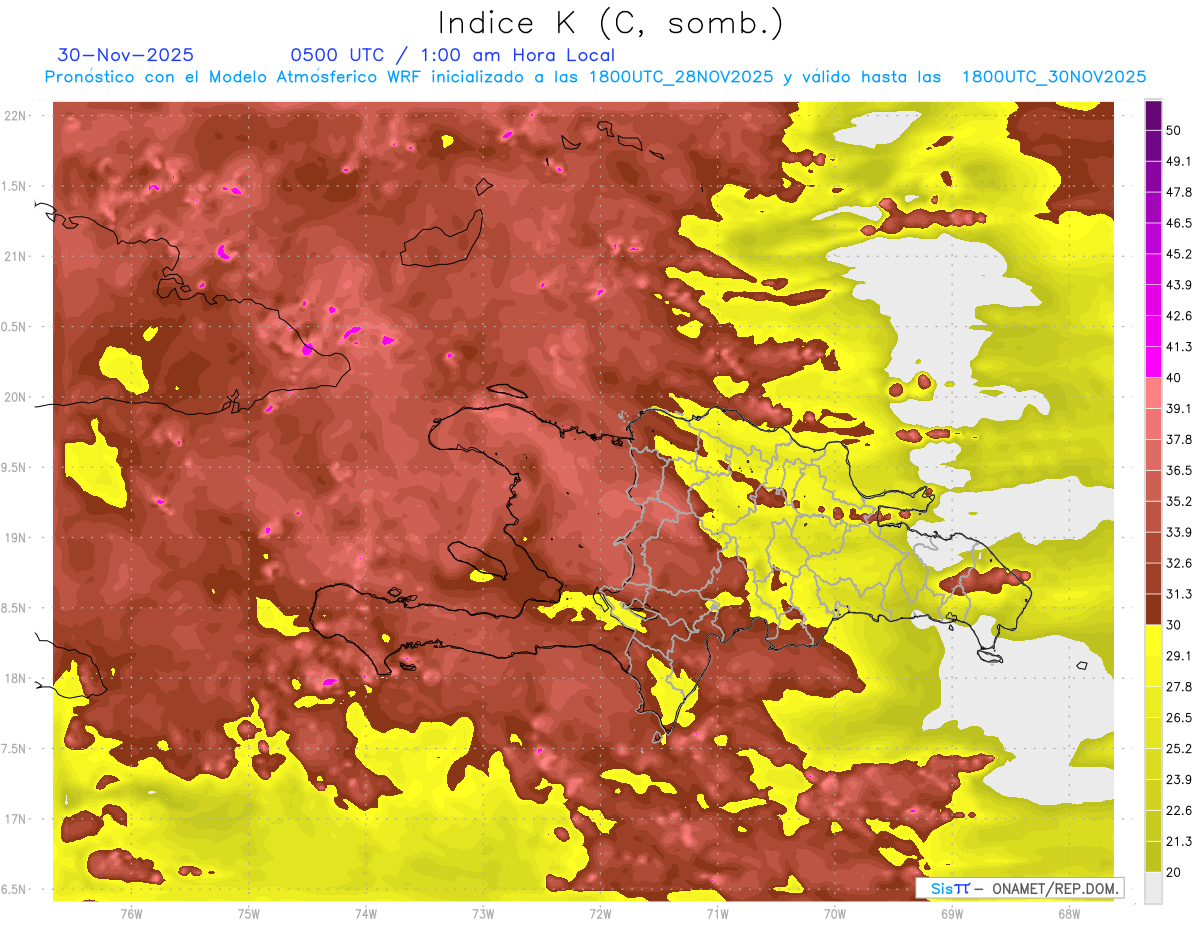Screen dimensions: 1200x927
Task: Click the gray swatch below the 20 label
Action: 1154,888
